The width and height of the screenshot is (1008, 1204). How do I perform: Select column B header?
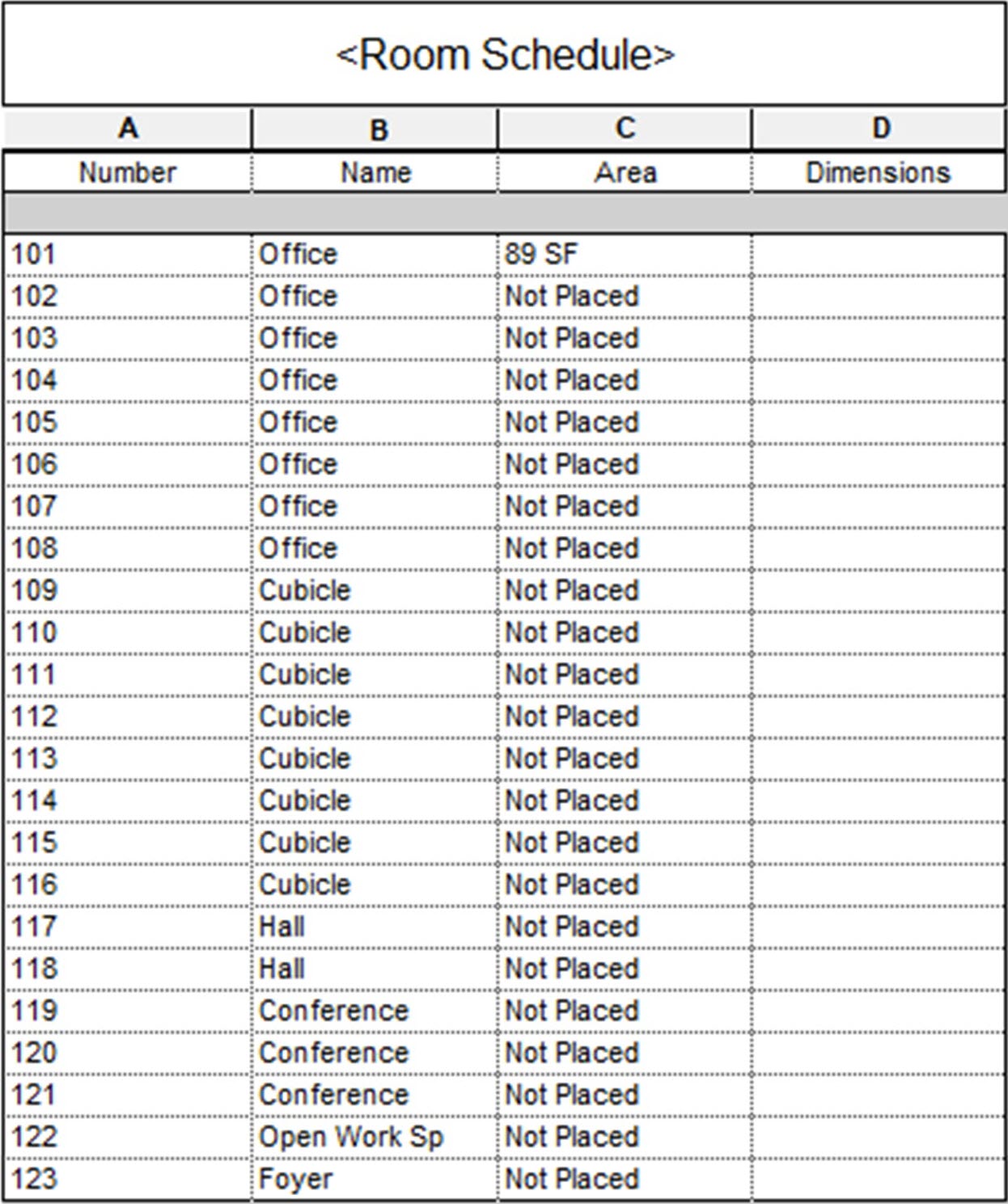(x=376, y=129)
